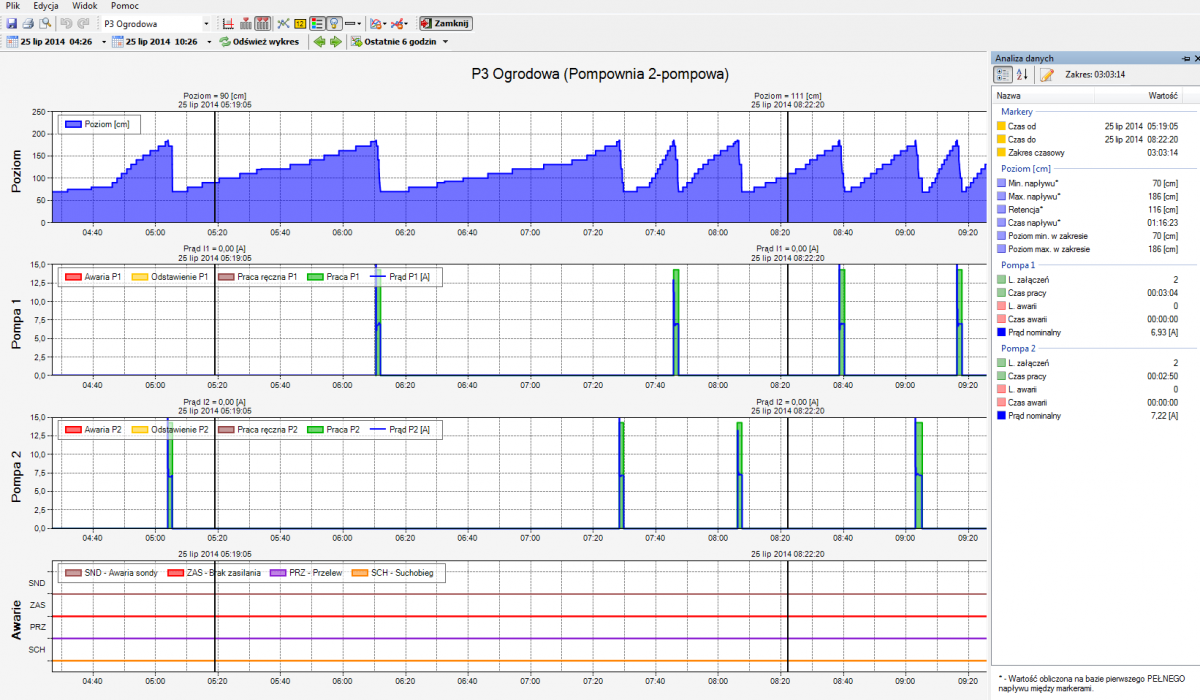Click the blue Poziom [cm] legend swatch

pyautogui.click(x=72, y=125)
